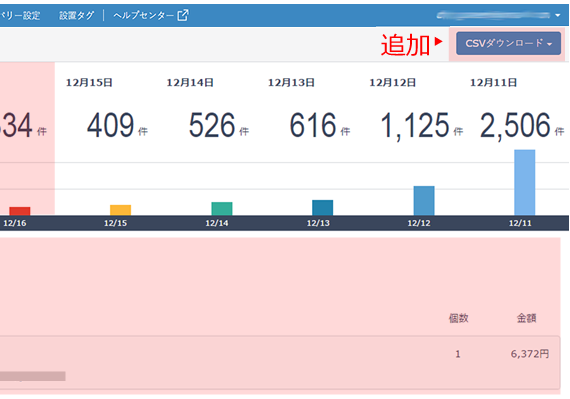This screenshot has height=399, width=570.
Task: Click the quantity value 1 in the row
Action: pos(458,354)
